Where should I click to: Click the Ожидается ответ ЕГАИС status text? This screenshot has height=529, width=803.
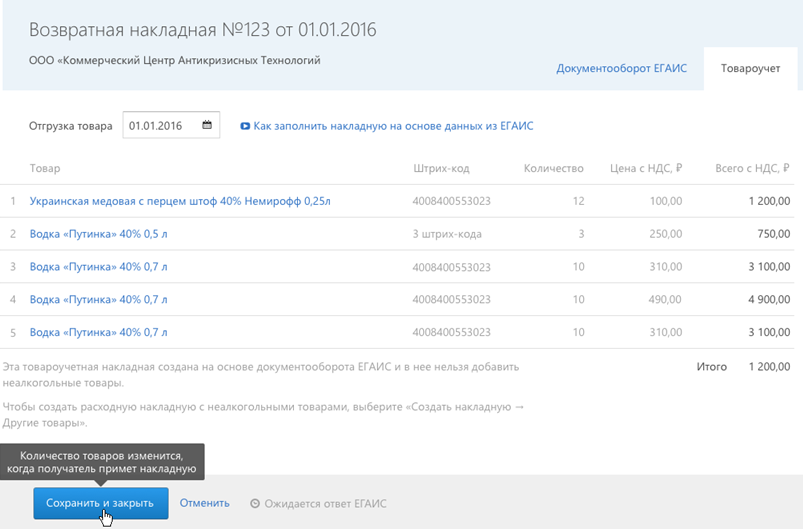point(325,503)
